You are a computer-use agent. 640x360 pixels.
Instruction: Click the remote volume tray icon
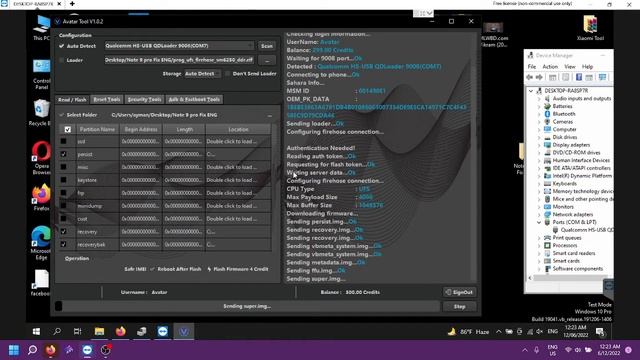[x=540, y=332]
